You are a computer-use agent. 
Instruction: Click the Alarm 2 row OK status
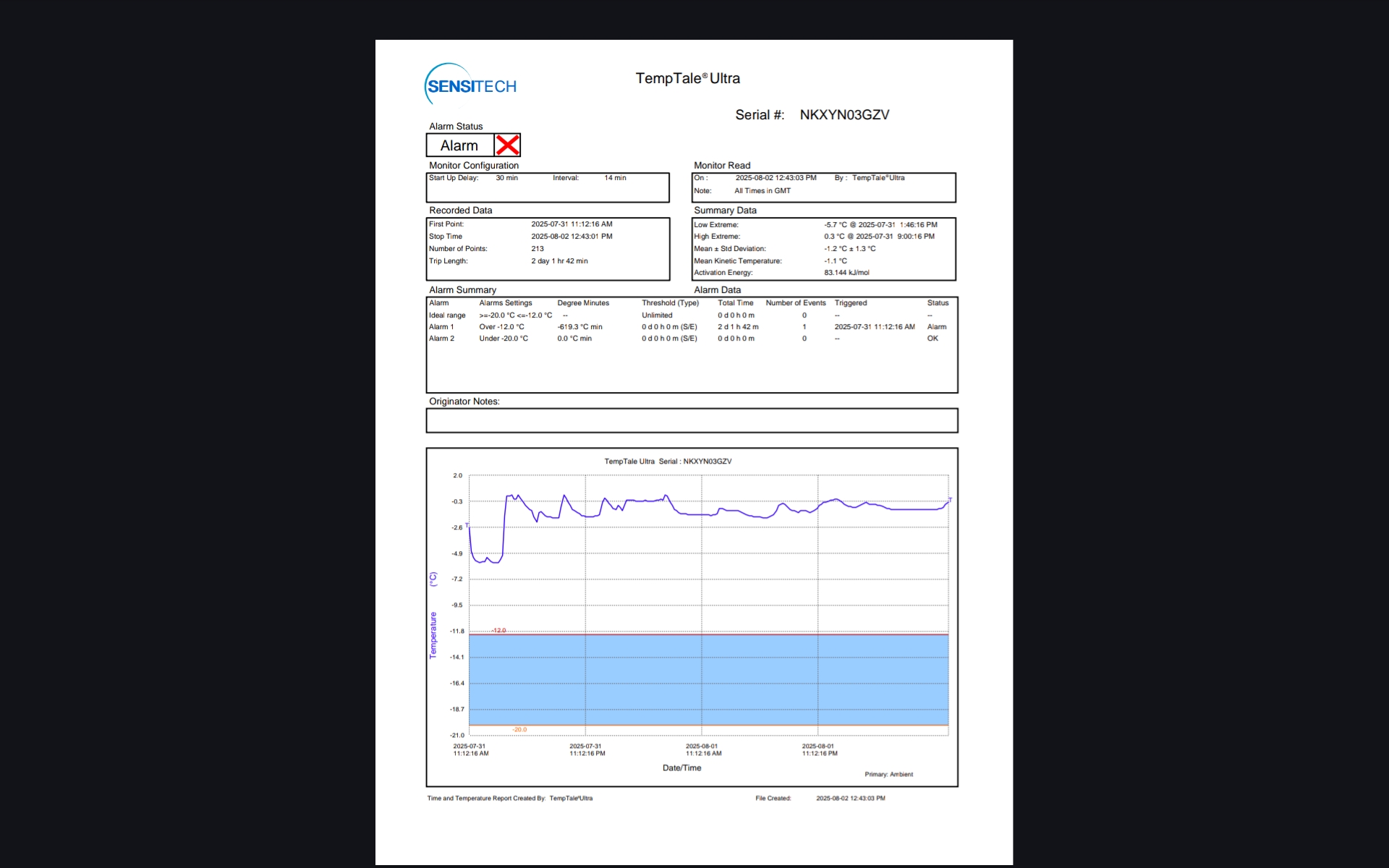933,339
